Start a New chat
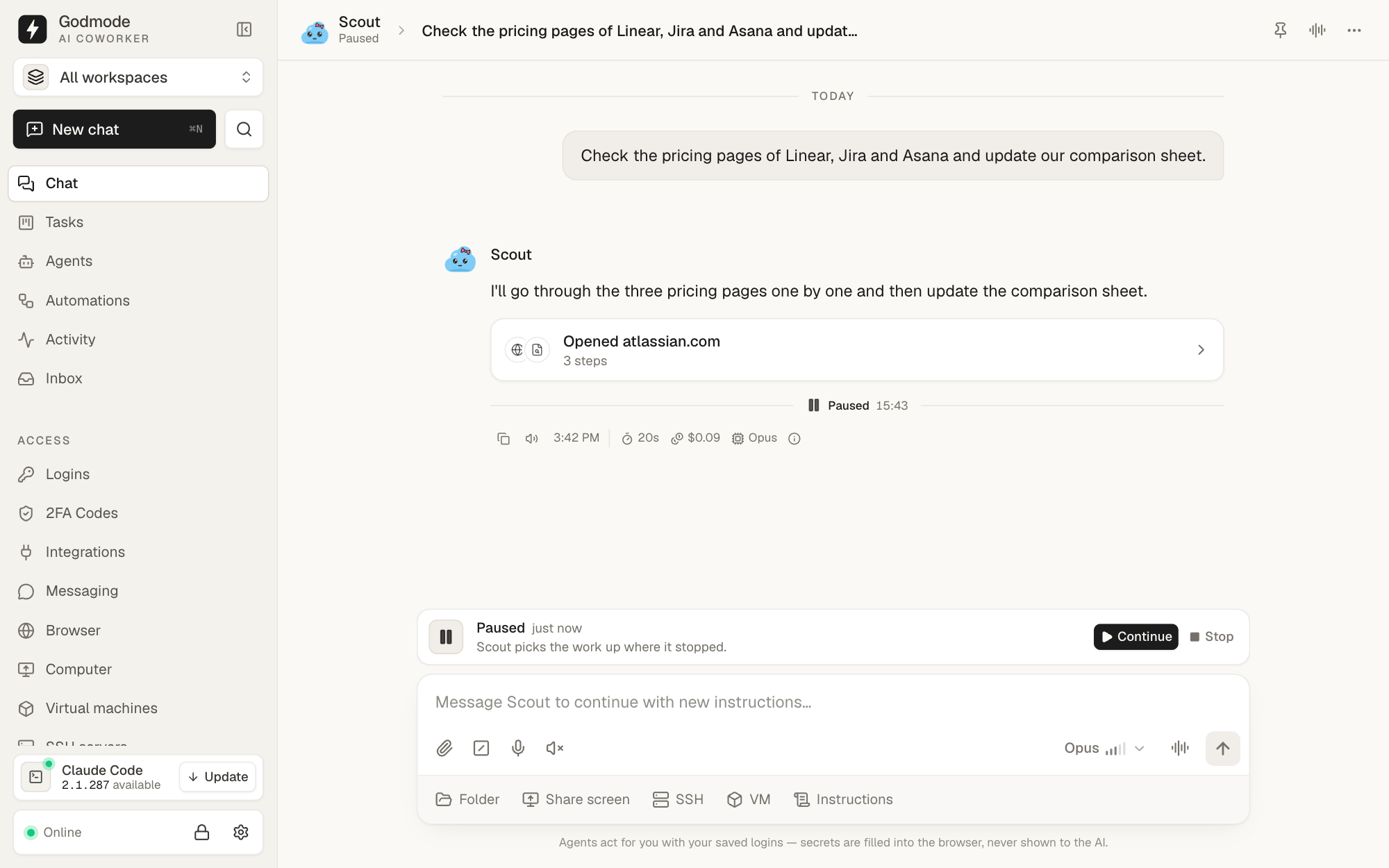Image resolution: width=1389 pixels, height=868 pixels. pos(115,129)
